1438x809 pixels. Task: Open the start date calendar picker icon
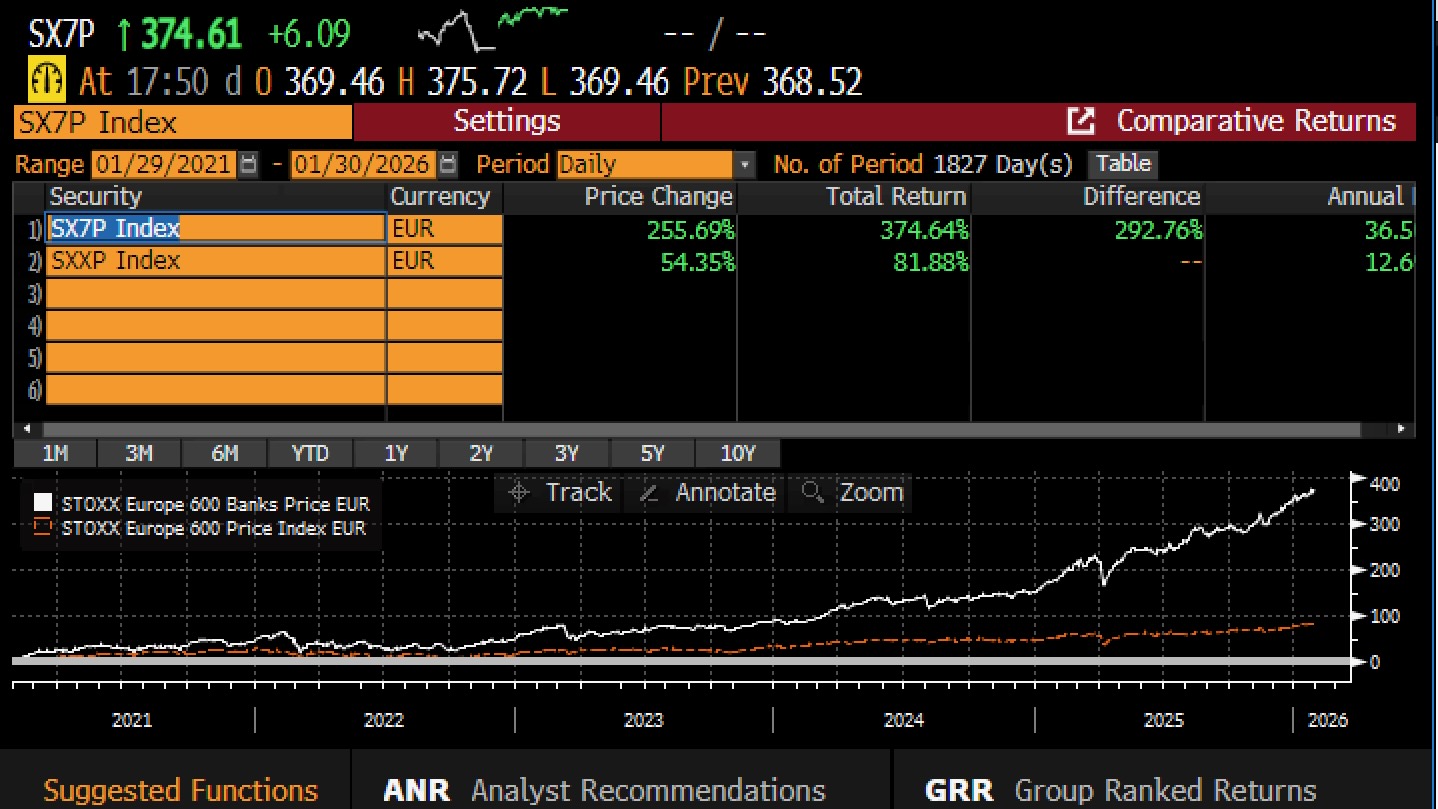pos(249,164)
